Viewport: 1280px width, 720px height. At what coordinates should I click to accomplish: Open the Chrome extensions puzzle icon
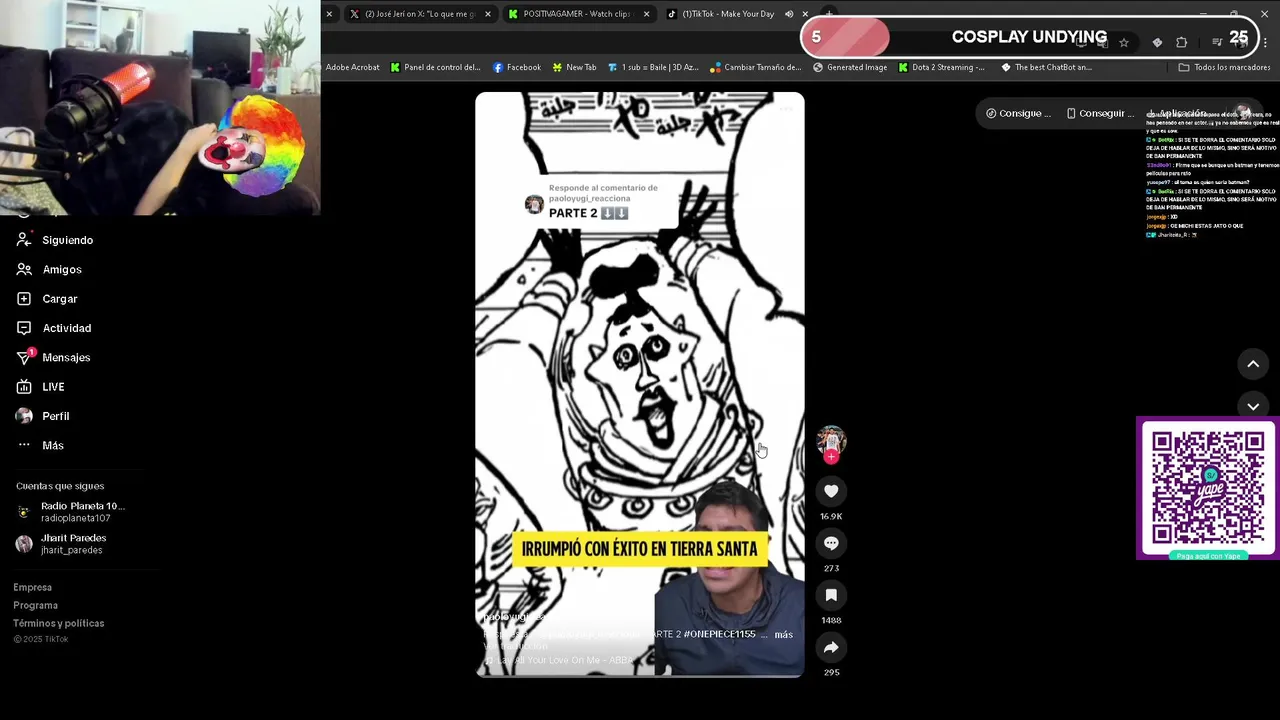click(1181, 42)
